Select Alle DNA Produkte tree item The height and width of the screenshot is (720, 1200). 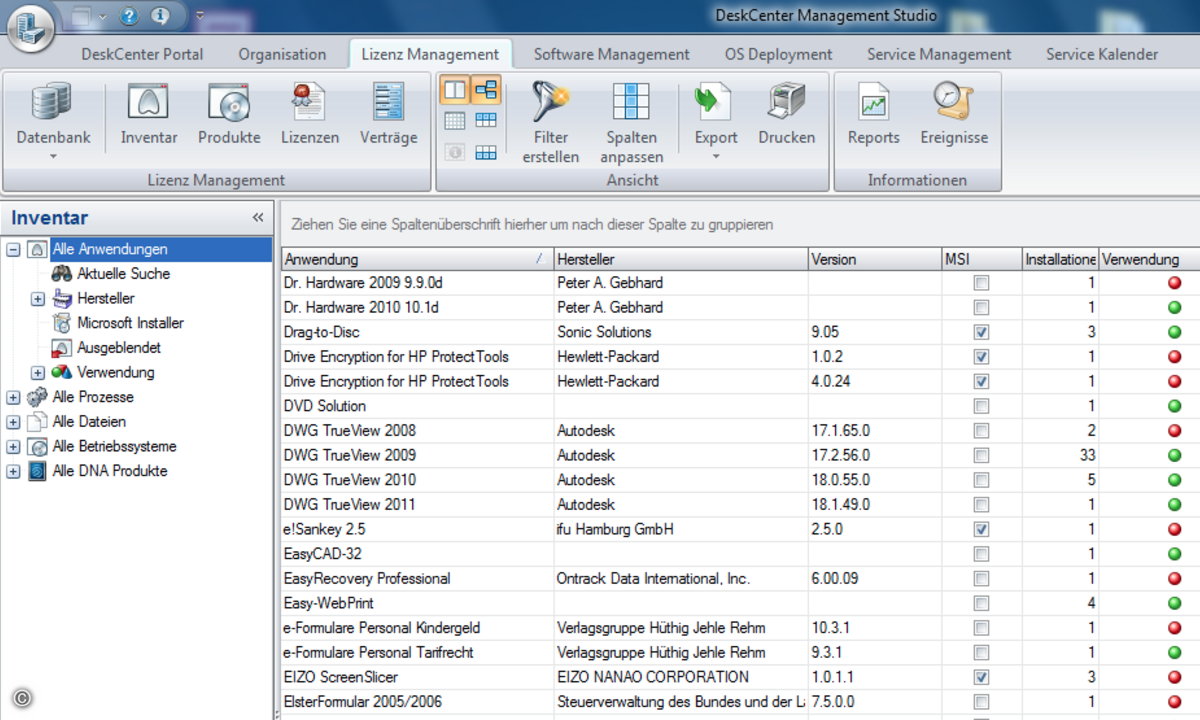tap(109, 471)
